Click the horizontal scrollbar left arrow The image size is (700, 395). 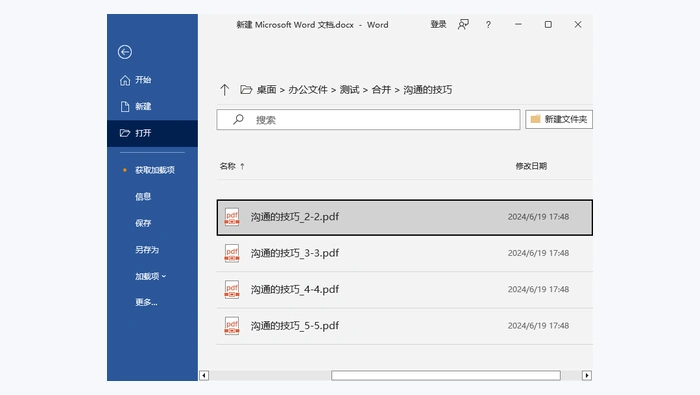(204, 375)
